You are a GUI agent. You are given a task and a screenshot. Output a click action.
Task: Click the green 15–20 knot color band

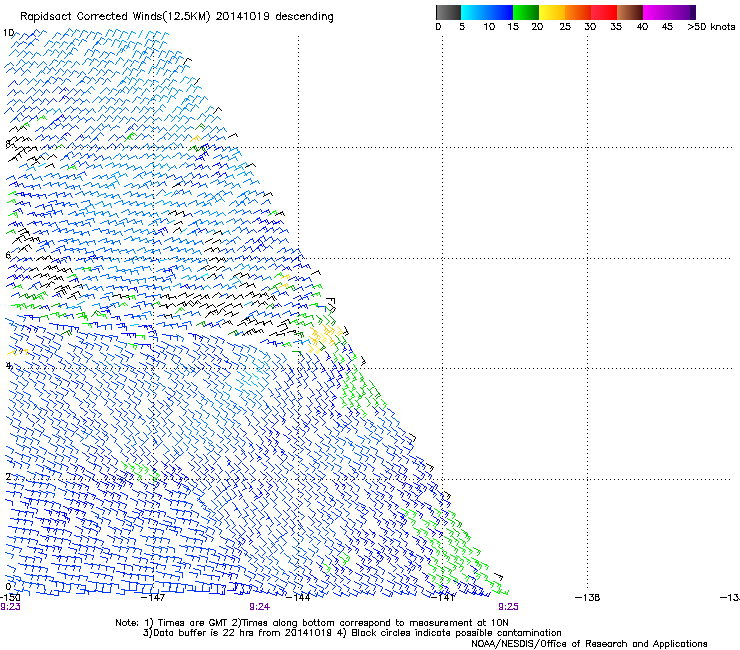tap(526, 12)
